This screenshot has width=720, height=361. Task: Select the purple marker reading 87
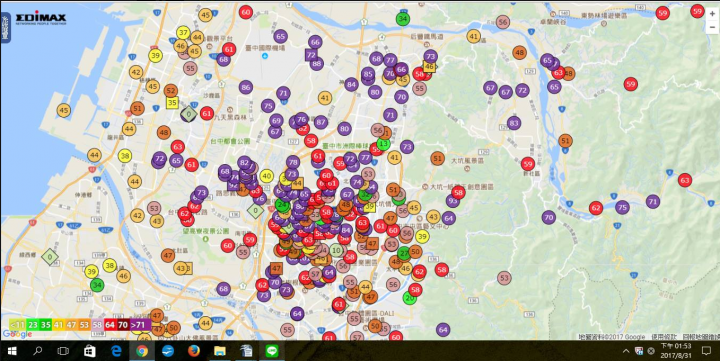pyautogui.click(x=321, y=122)
